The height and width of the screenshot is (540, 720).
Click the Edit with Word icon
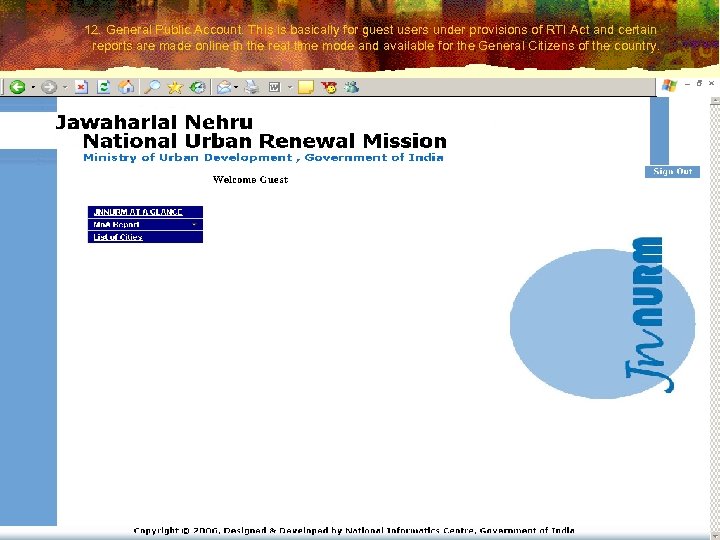[x=274, y=87]
